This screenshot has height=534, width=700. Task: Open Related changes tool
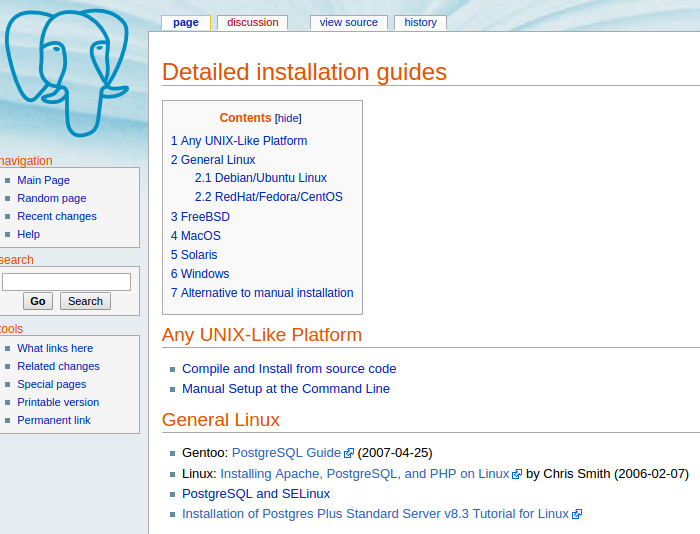pyautogui.click(x=58, y=366)
